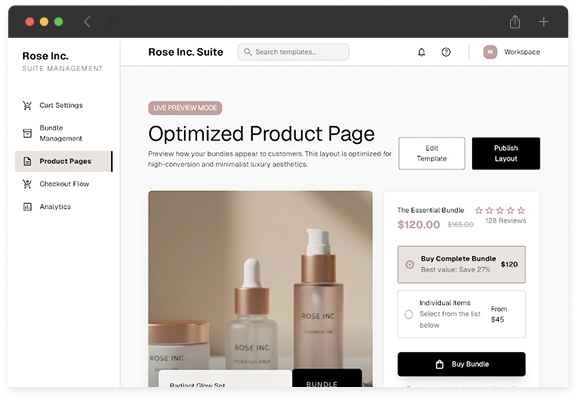This screenshot has height=400, width=579.
Task: Click the Optimized Product Page heading
Action: (x=261, y=134)
